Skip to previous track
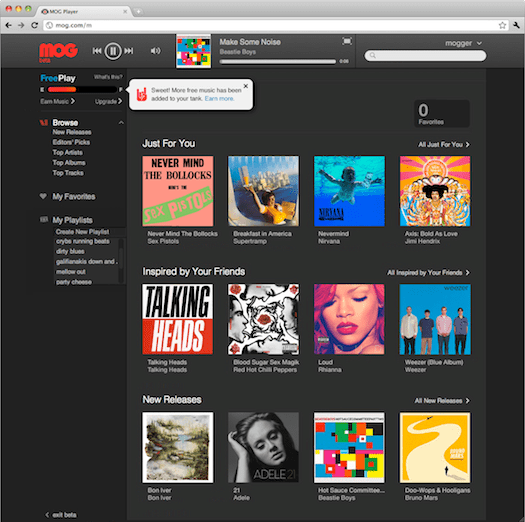 click(x=97, y=51)
